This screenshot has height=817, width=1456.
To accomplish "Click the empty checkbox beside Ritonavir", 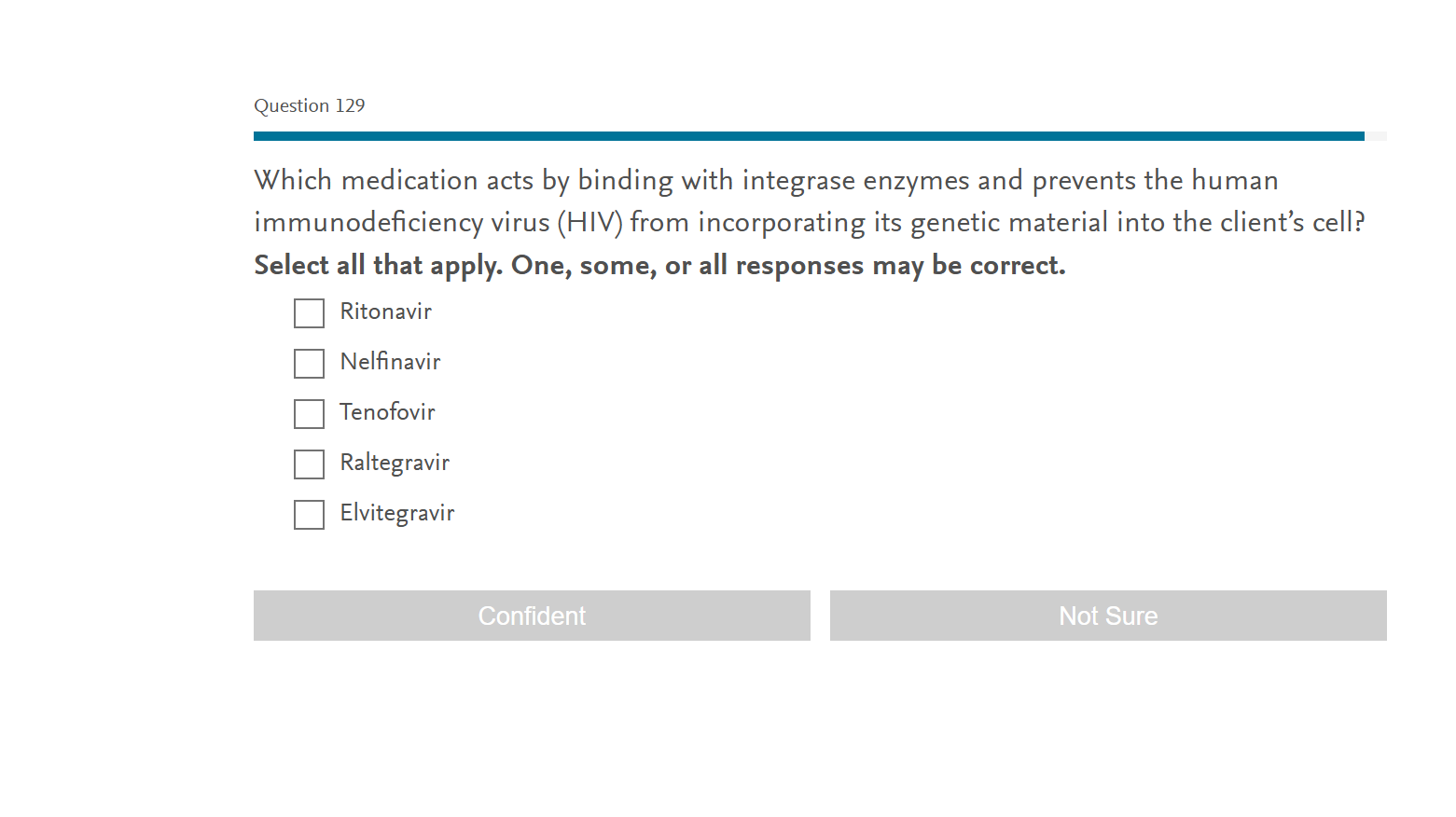I will click(309, 313).
